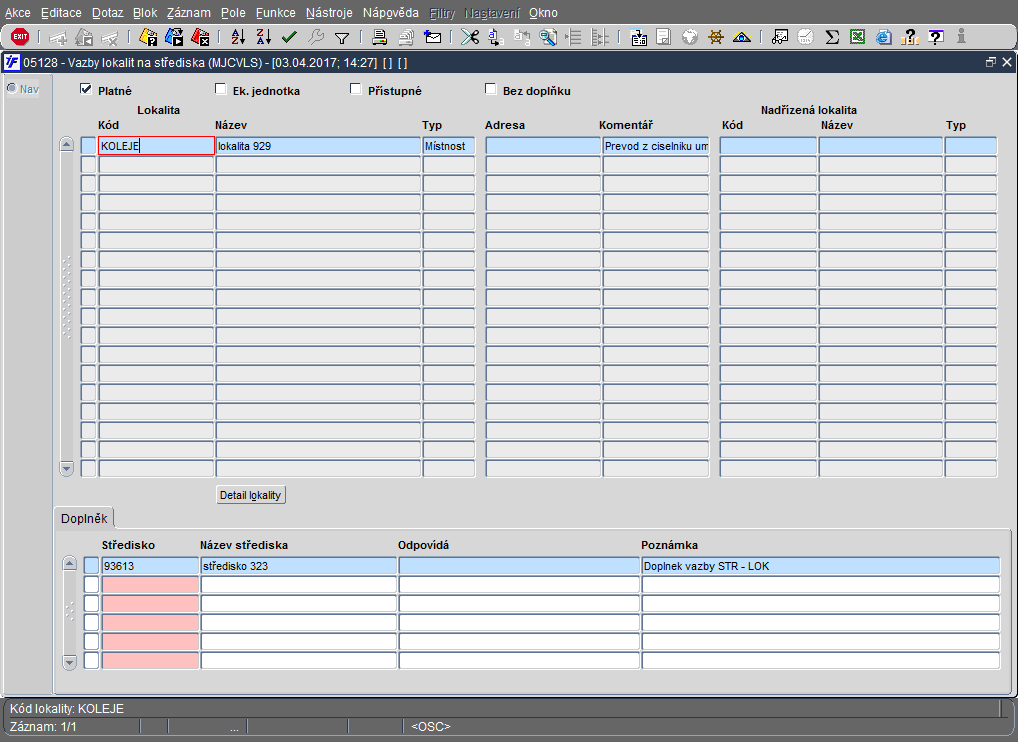This screenshot has height=742, width=1018.
Task: Click the 'Záznam: 1/1' status entry
Action: tap(43, 726)
